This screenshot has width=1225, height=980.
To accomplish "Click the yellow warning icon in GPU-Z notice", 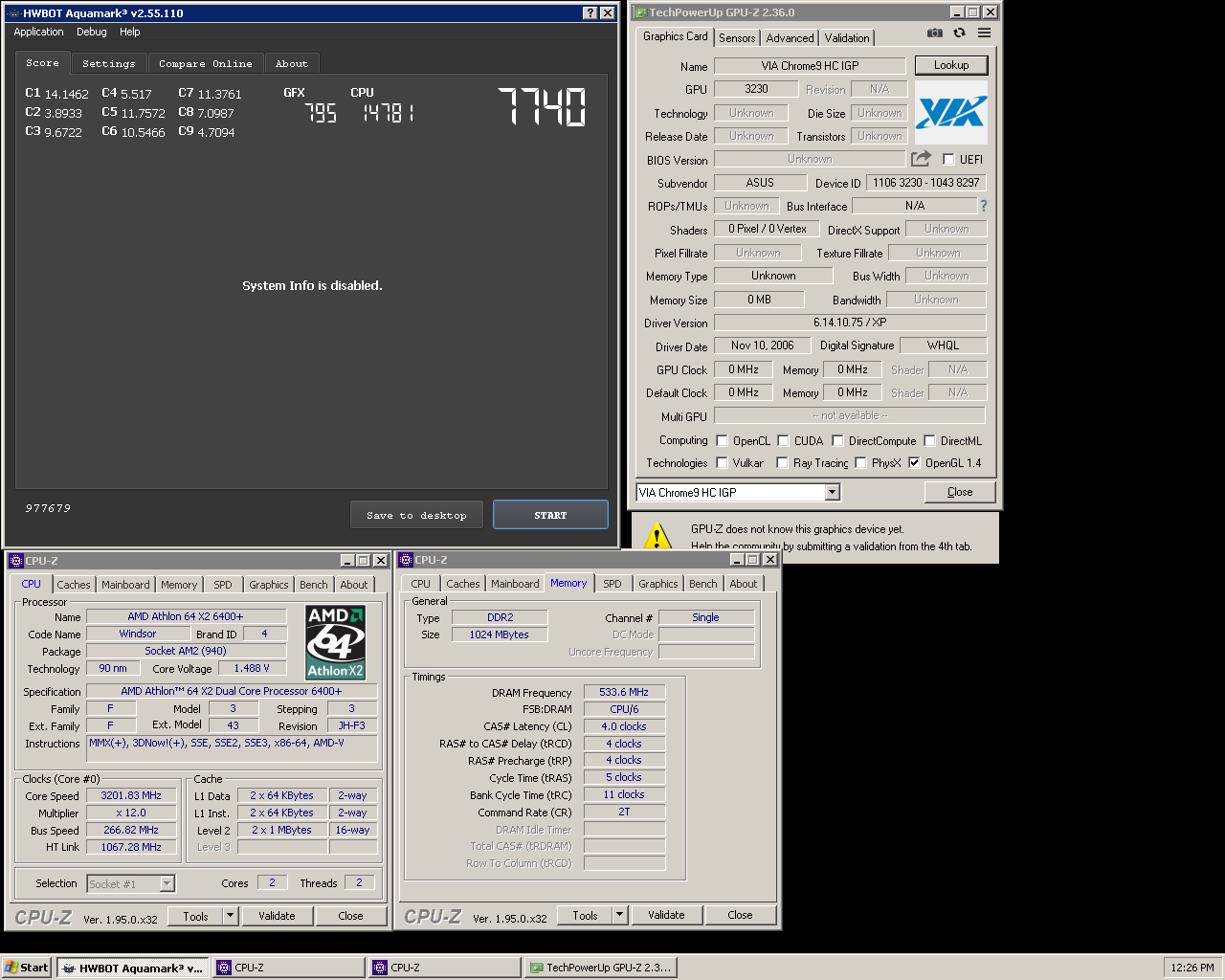I will point(657,536).
